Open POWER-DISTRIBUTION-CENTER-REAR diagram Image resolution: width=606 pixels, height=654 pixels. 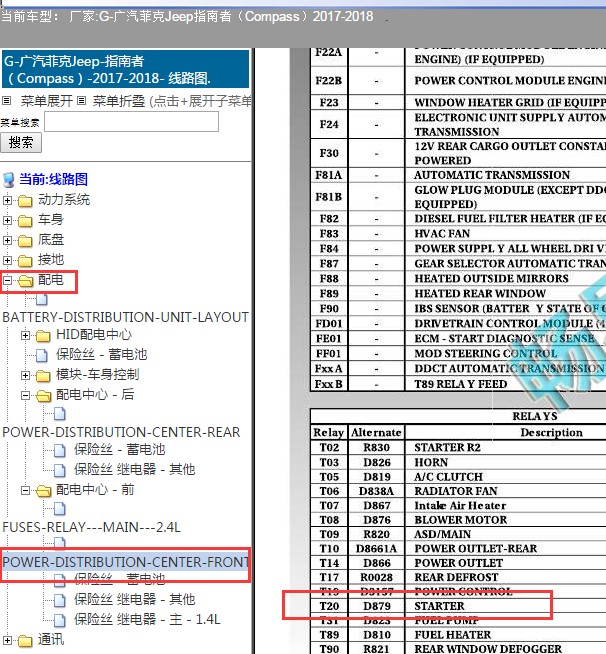click(121, 432)
